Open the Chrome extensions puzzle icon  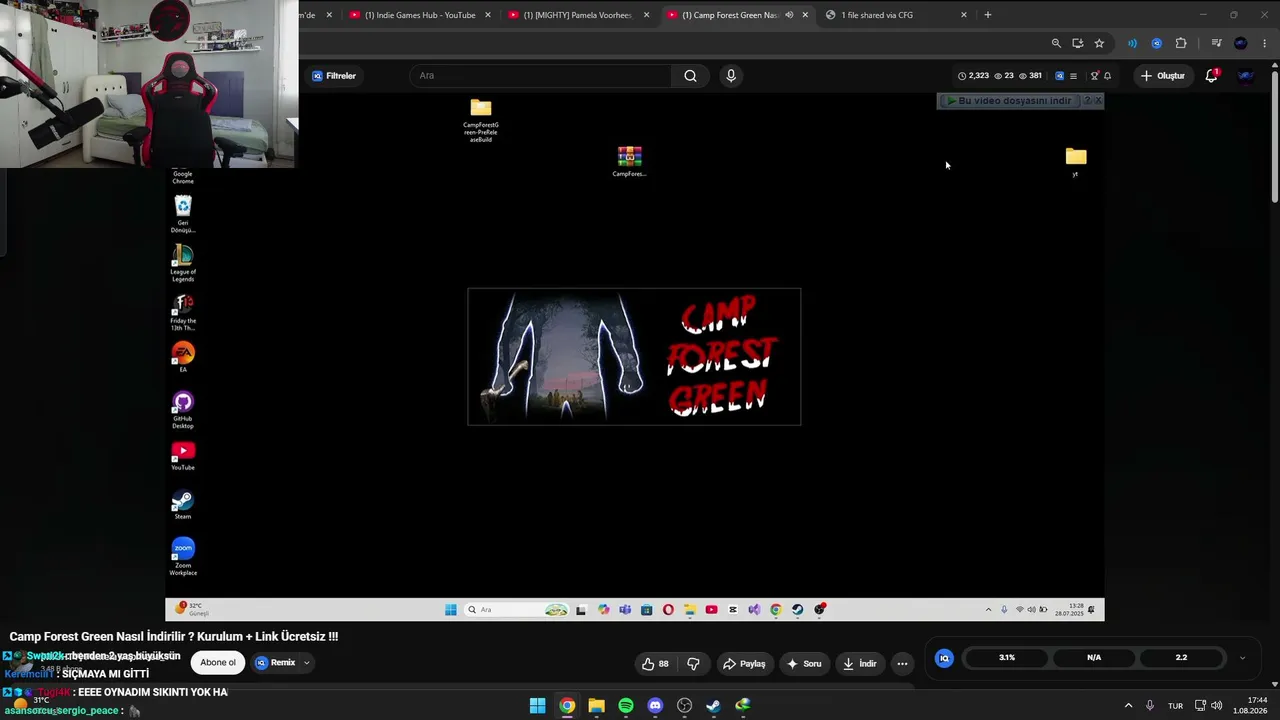click(1181, 43)
